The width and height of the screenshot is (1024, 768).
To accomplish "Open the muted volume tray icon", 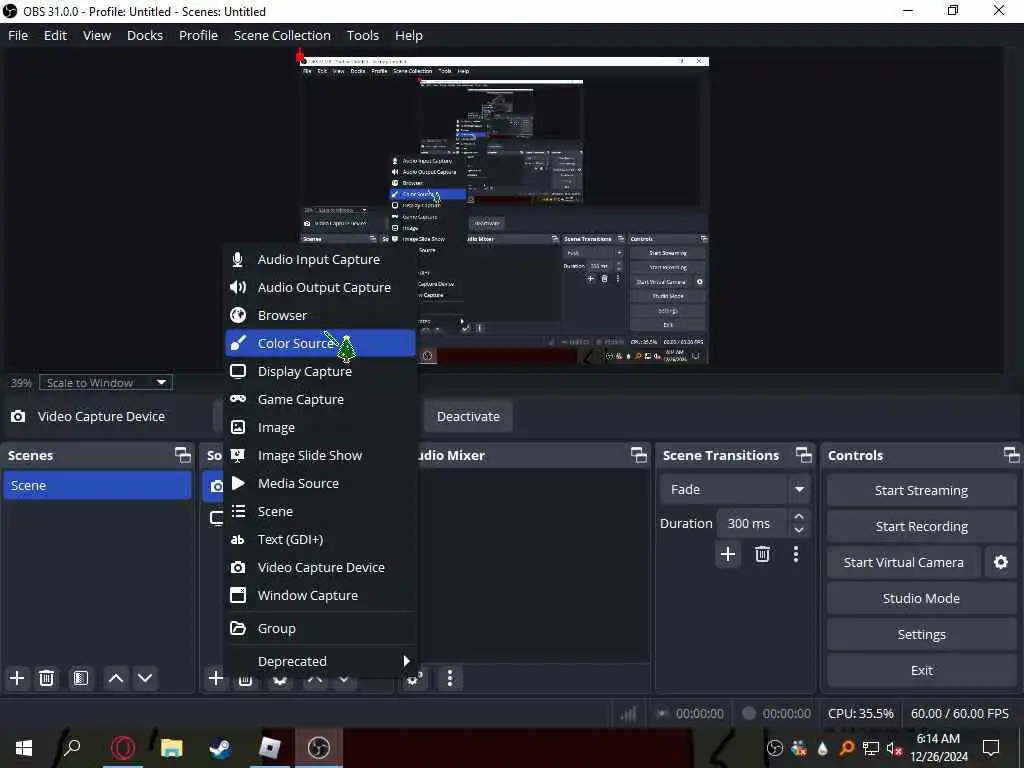I will [x=894, y=748].
